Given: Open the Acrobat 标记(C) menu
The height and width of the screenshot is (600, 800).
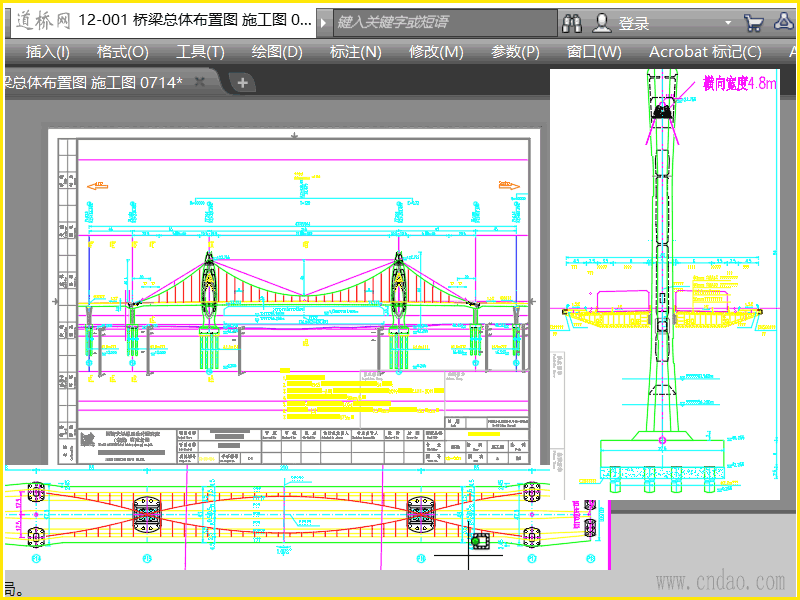Looking at the screenshot, I should pos(705,52).
